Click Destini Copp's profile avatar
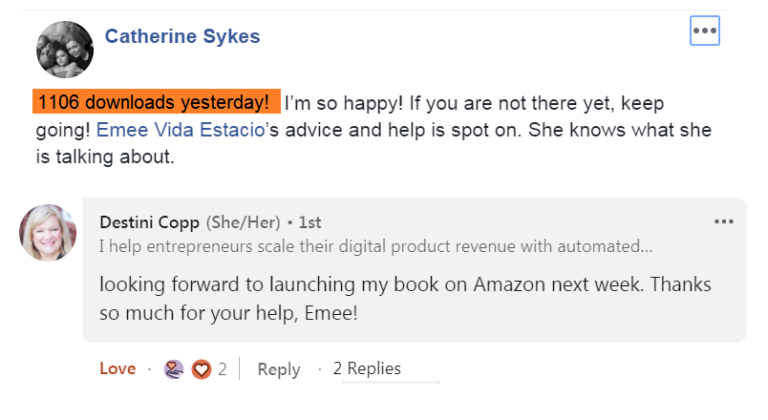This screenshot has height=420, width=768. 48,233
